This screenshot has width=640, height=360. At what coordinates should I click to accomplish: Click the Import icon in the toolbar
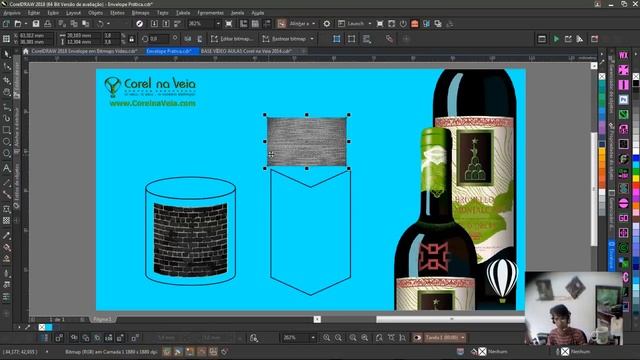pyautogui.click(x=154, y=24)
